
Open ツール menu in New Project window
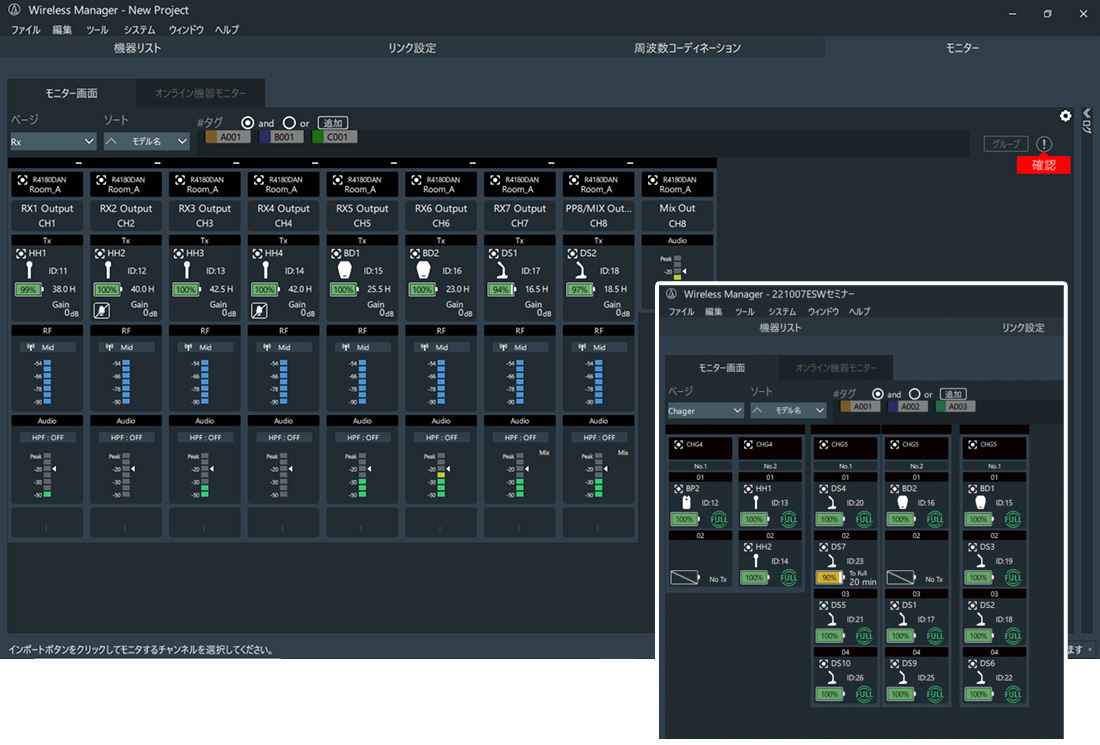click(97, 29)
